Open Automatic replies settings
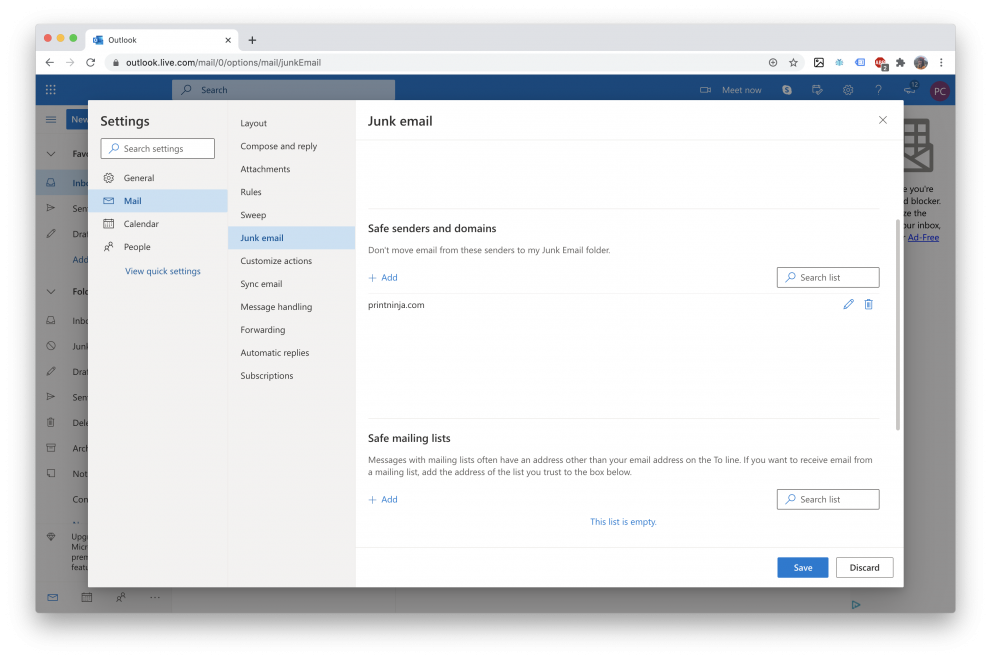 pyautogui.click(x=291, y=353)
